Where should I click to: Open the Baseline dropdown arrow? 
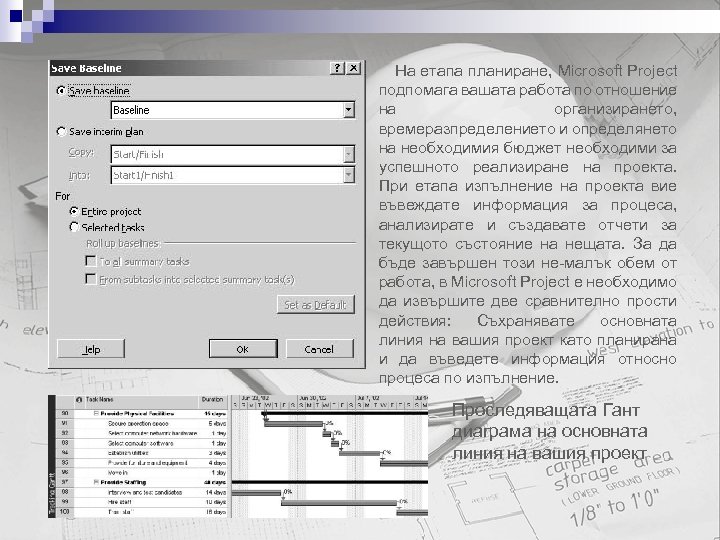point(349,110)
